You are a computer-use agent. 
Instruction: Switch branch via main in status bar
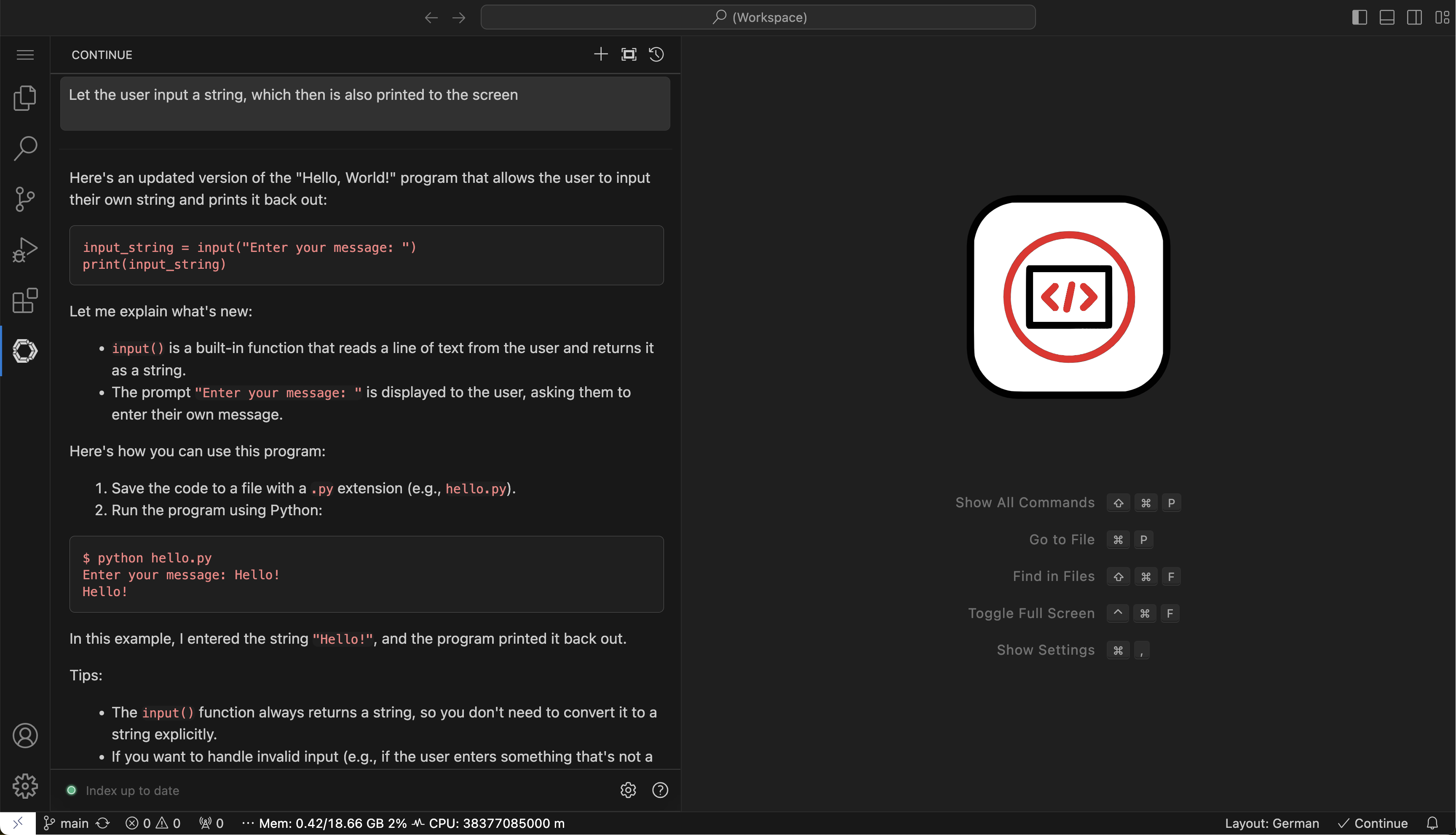[x=66, y=824]
